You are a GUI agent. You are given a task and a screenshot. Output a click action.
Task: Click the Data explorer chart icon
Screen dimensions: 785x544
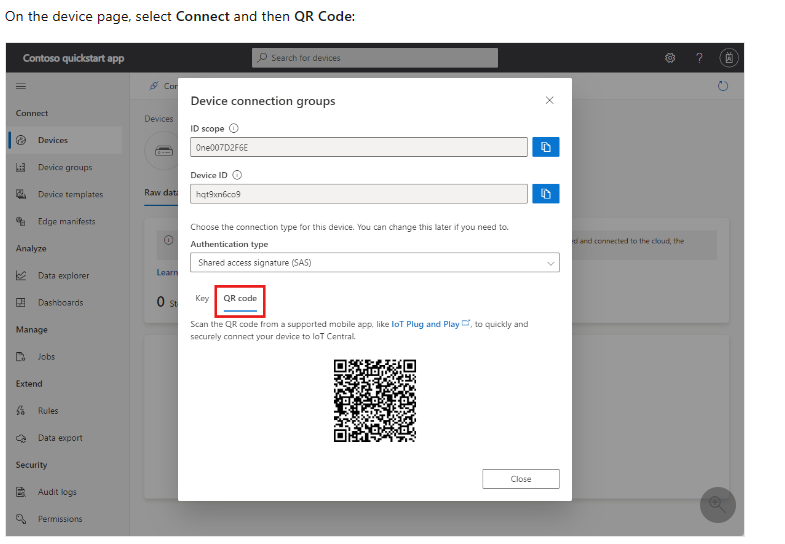coord(21,275)
